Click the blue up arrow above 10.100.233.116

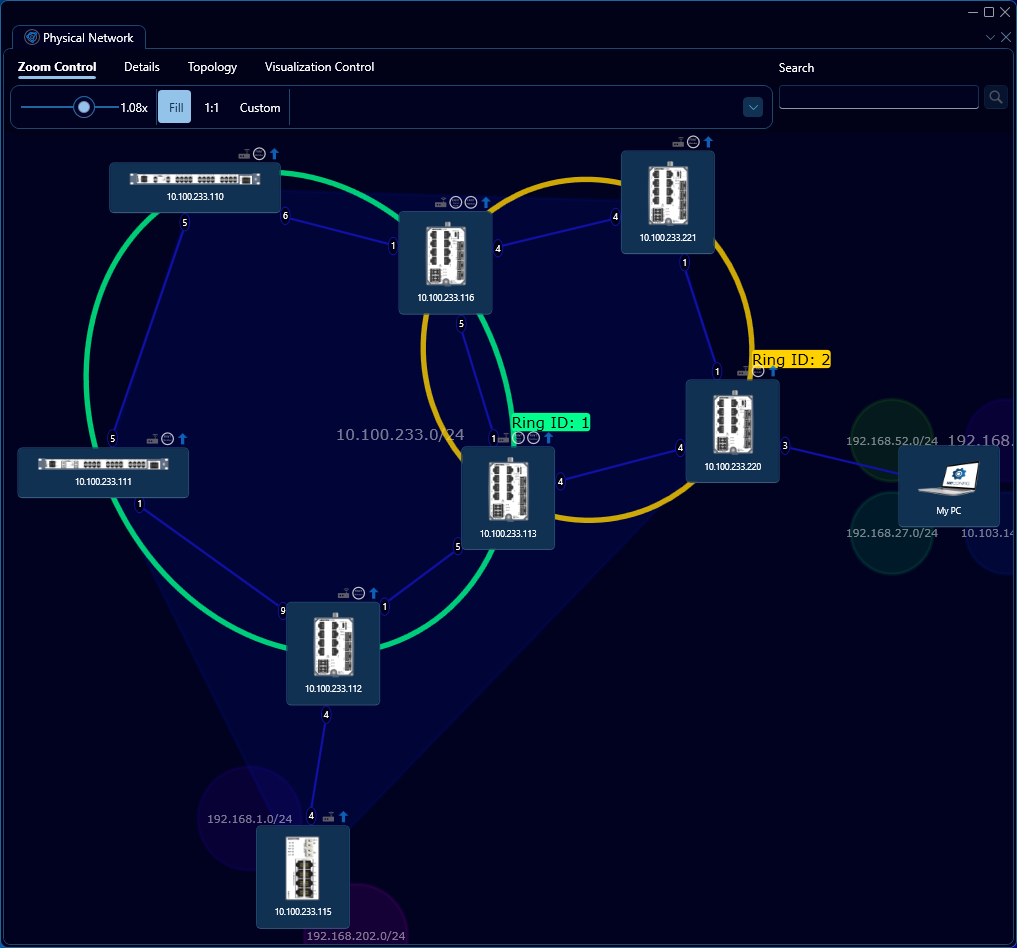[x=486, y=202]
